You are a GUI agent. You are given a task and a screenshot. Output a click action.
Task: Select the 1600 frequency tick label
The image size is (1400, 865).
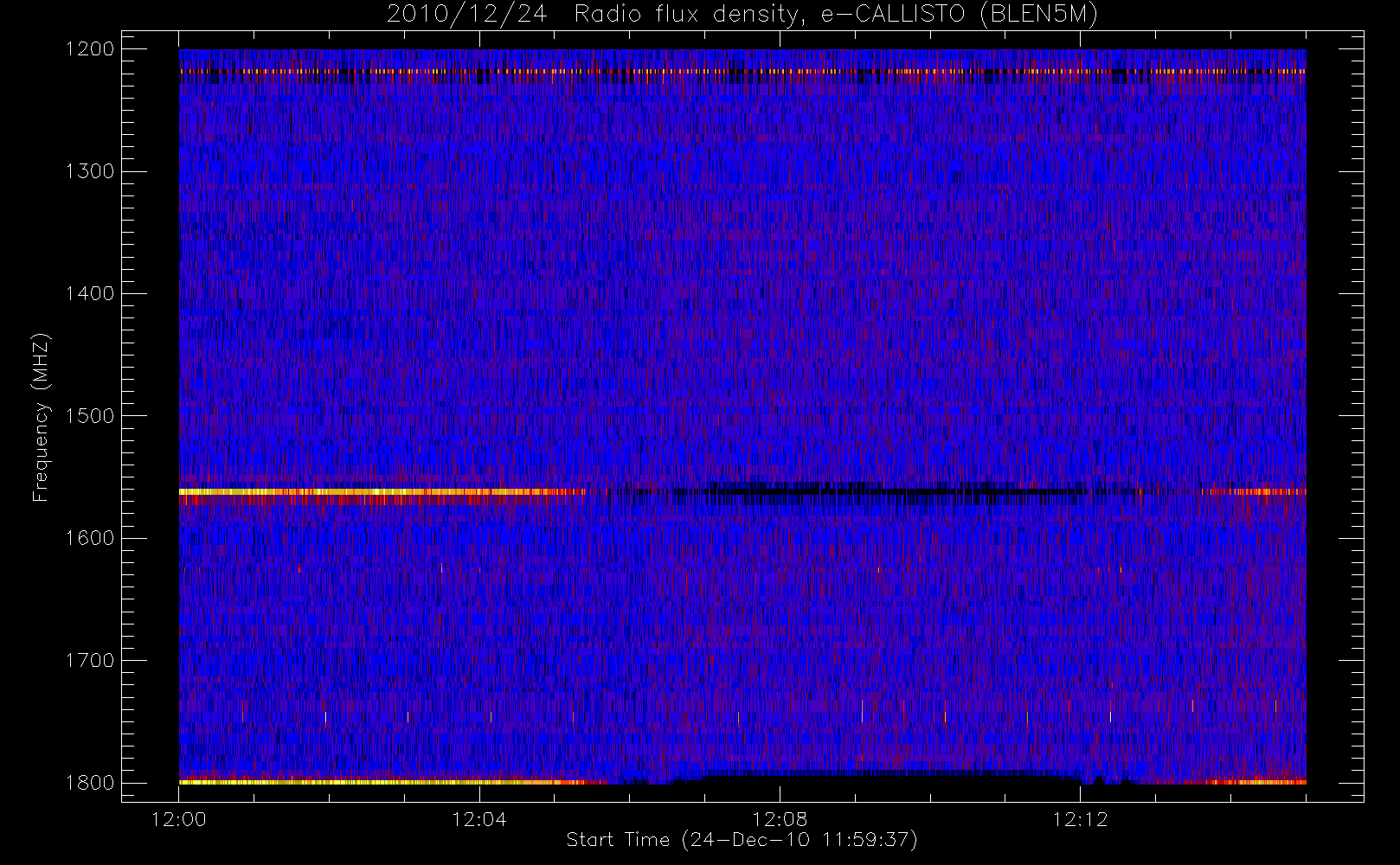[x=91, y=538]
